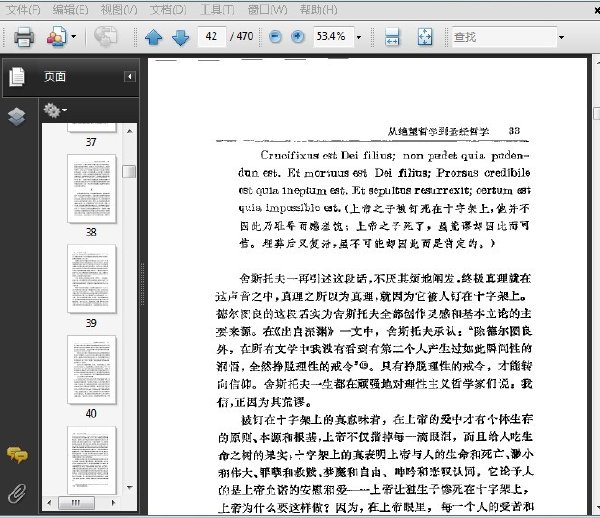
Task: Expand the zoom percentage dropdown
Action: [x=359, y=37]
